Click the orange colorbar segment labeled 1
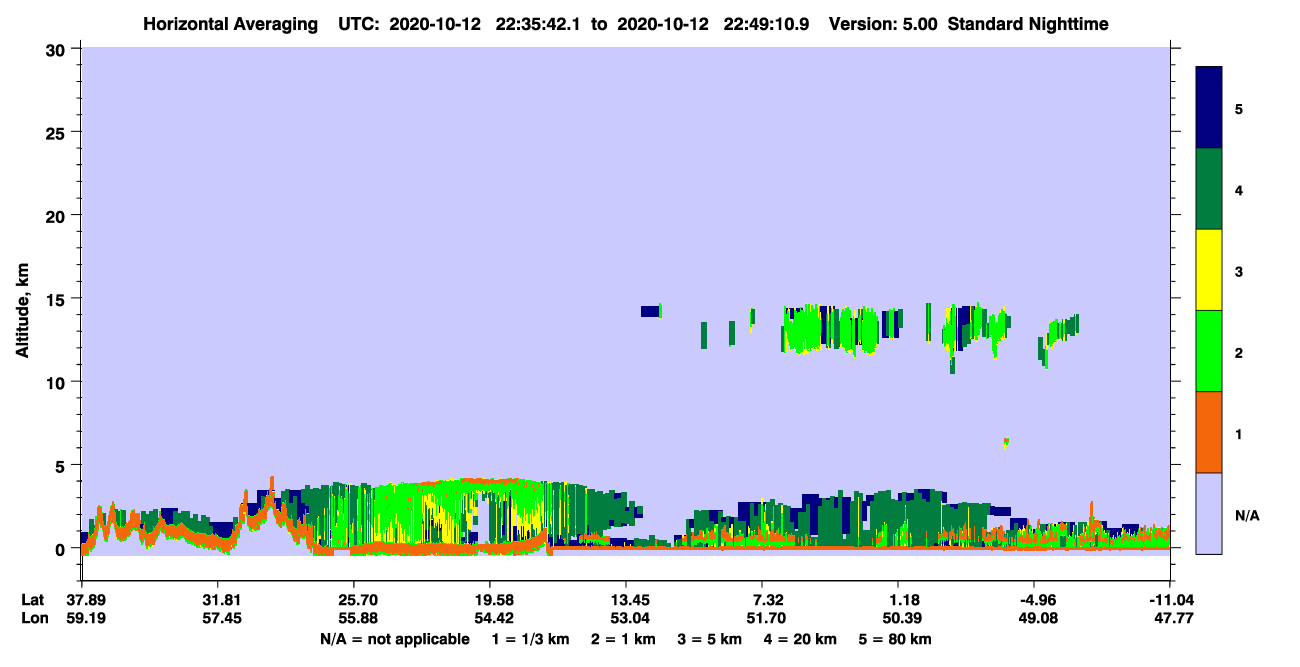 coord(1209,432)
